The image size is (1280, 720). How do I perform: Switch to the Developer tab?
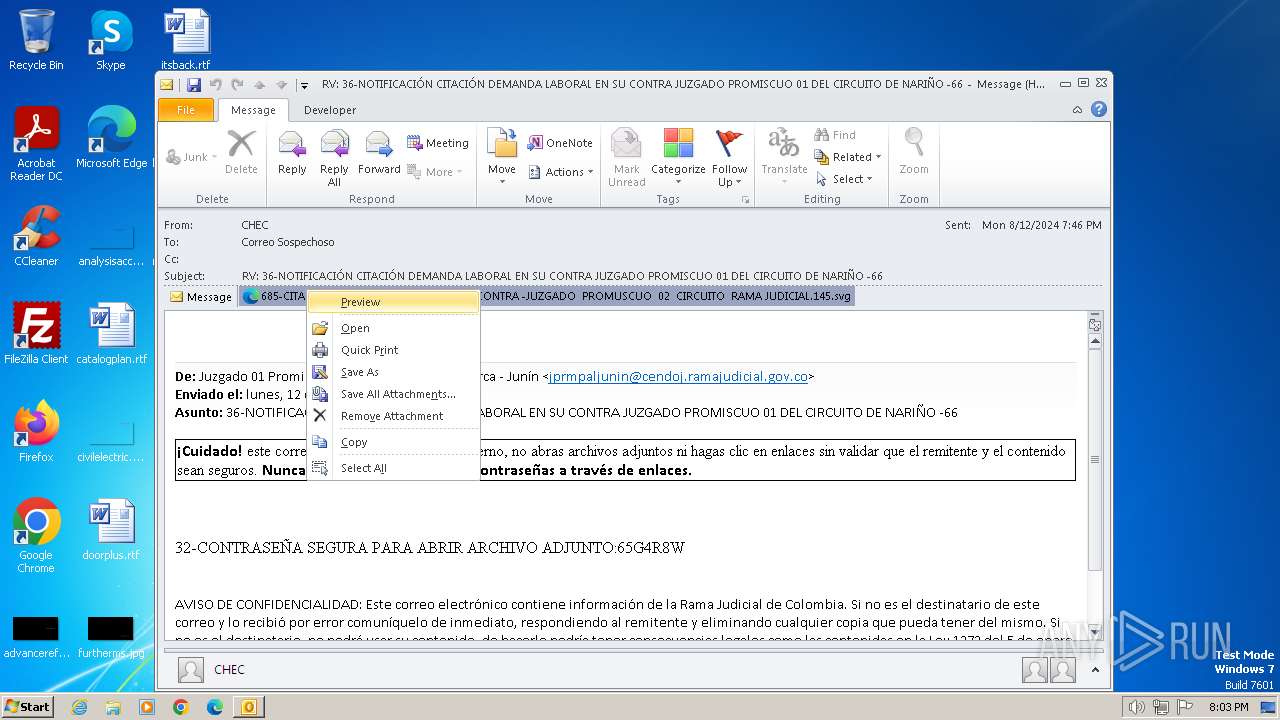click(330, 110)
